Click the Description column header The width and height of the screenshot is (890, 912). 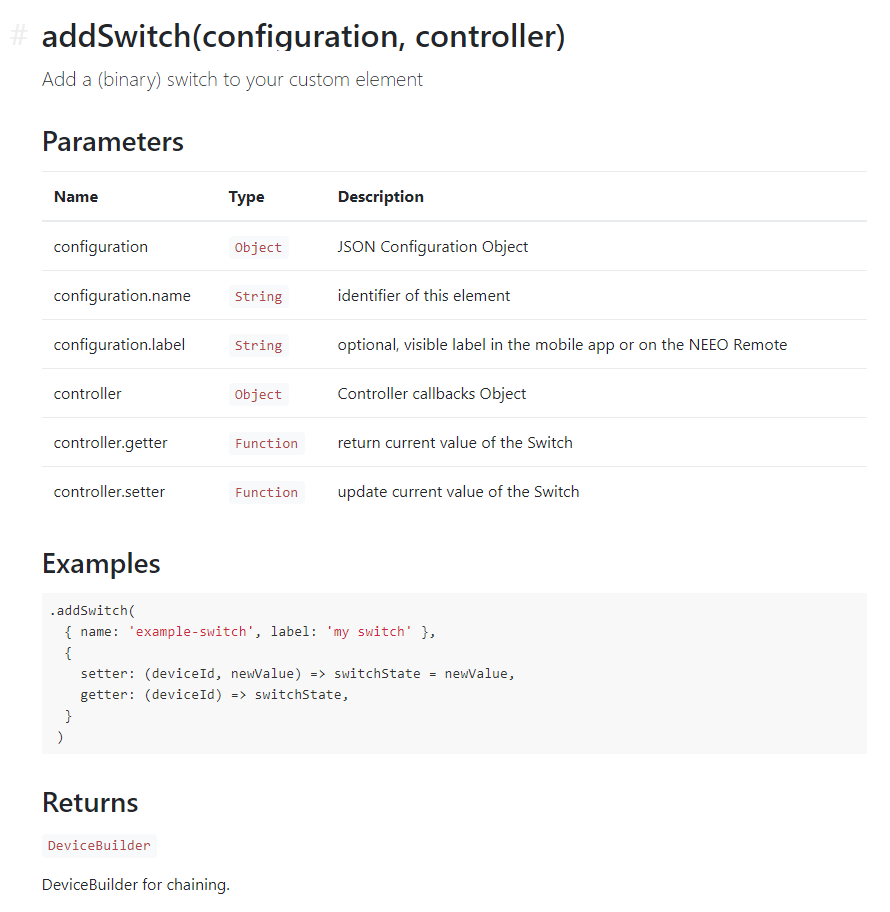(380, 197)
